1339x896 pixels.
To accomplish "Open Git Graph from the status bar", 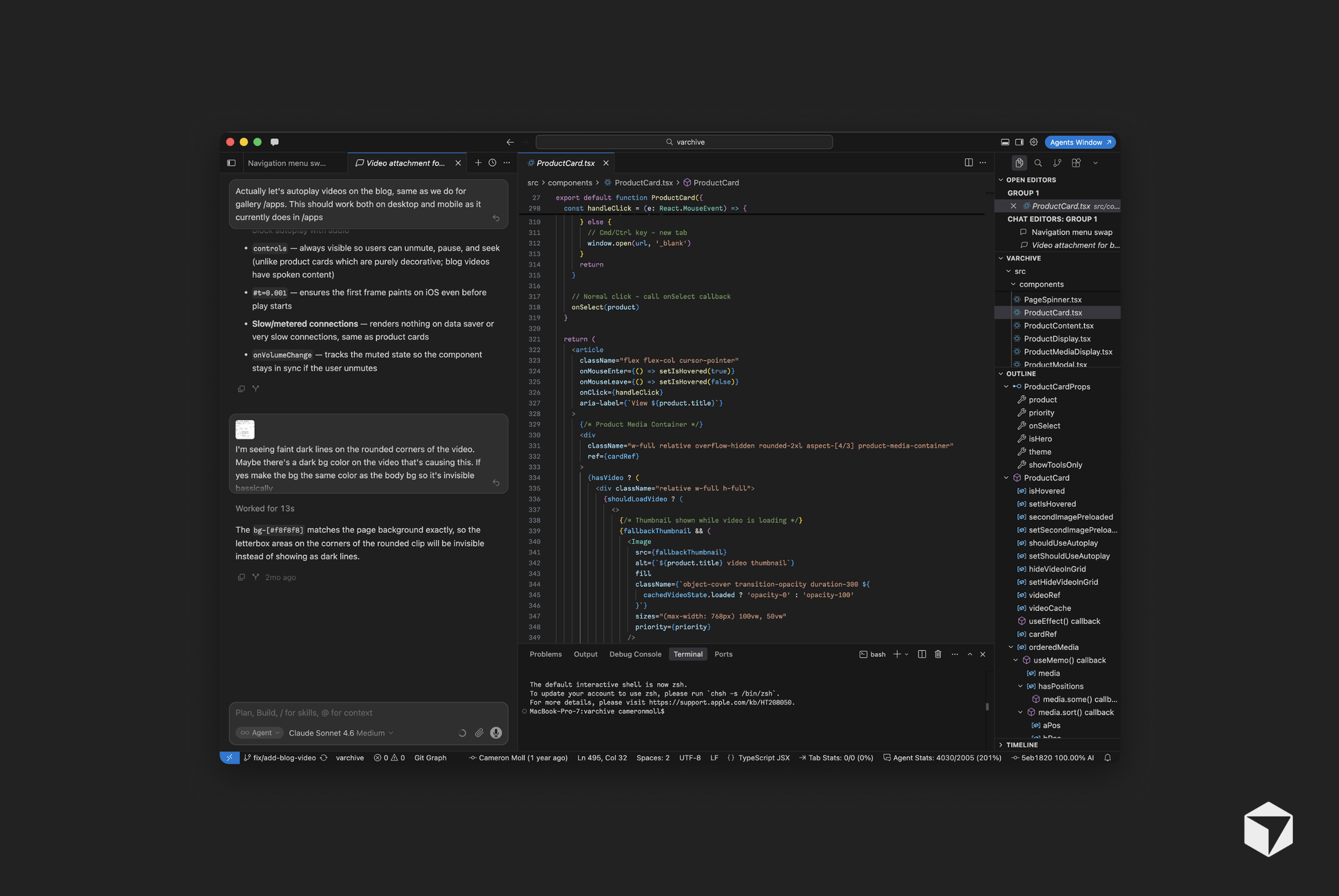I will pos(431,758).
